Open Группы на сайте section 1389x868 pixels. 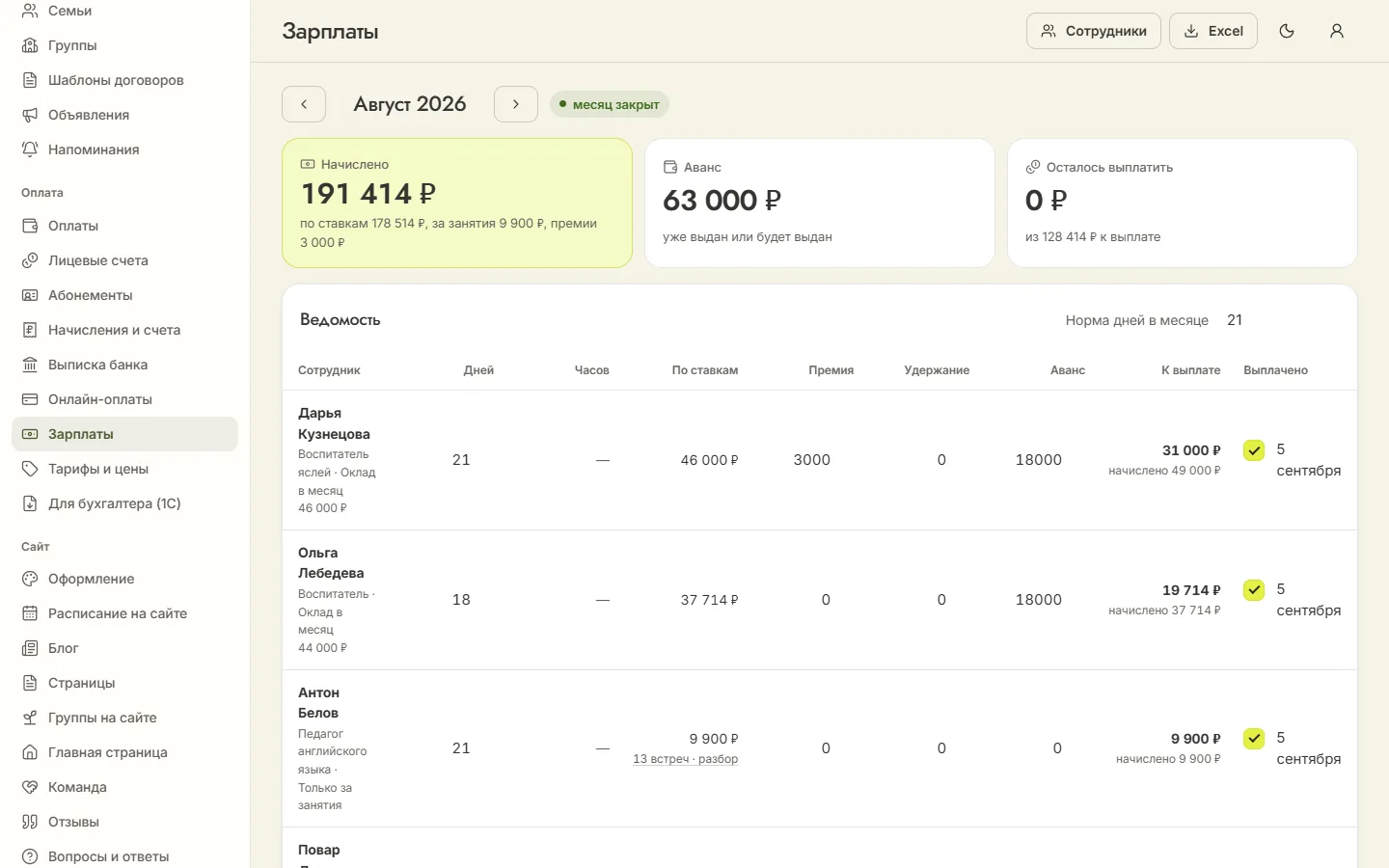[x=124, y=718]
